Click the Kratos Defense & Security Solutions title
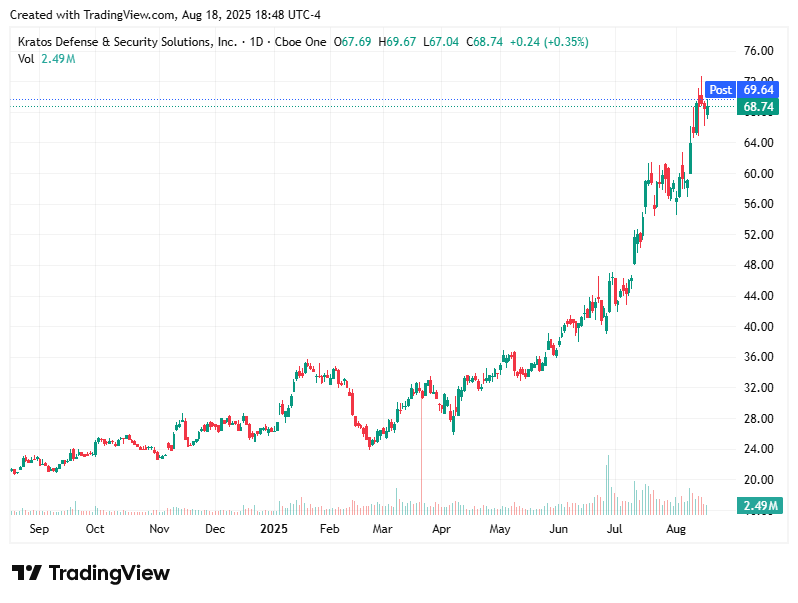This screenshot has width=798, height=603. click(127, 42)
